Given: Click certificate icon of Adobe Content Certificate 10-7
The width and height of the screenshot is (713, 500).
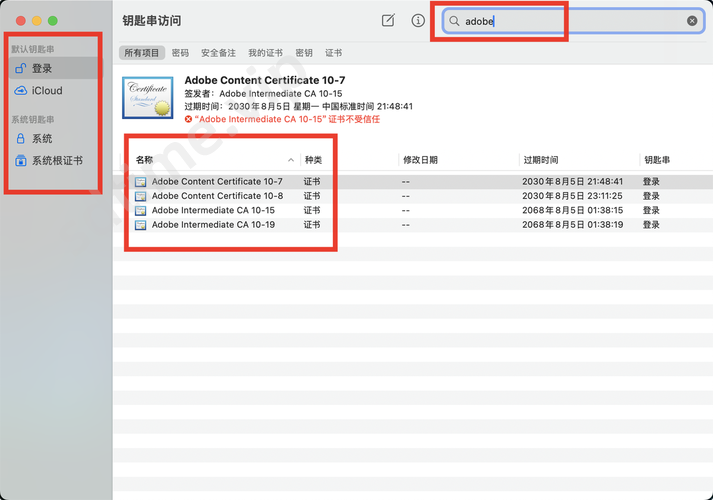Looking at the screenshot, I should pyautogui.click(x=141, y=182).
